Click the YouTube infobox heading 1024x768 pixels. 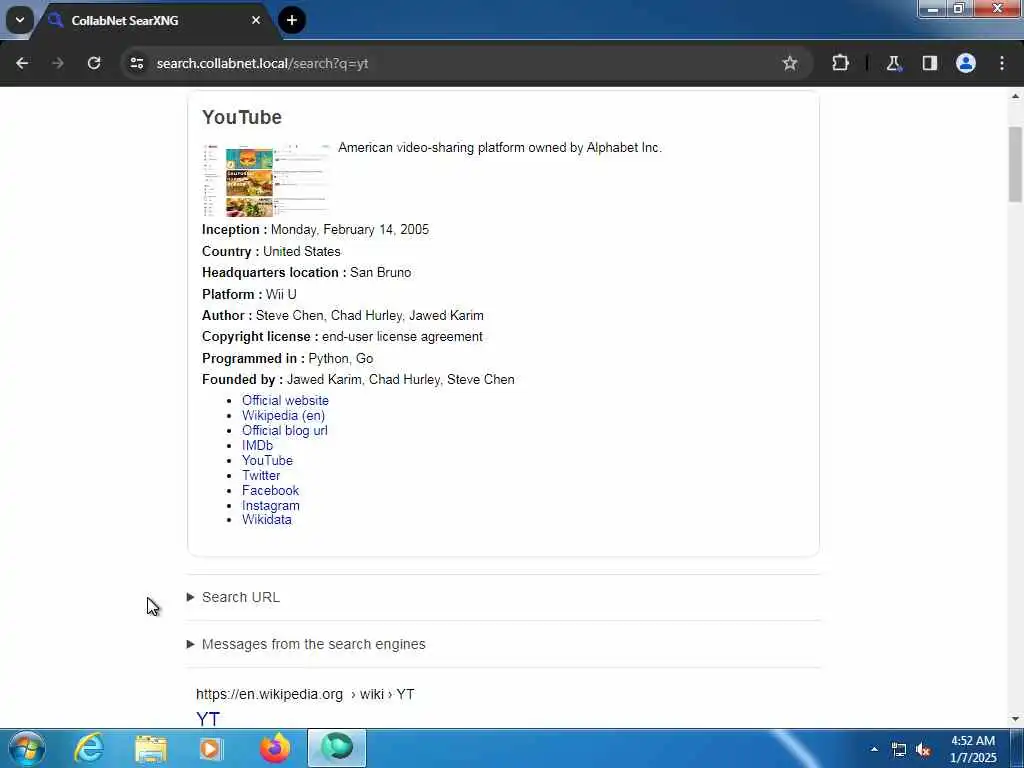242,117
